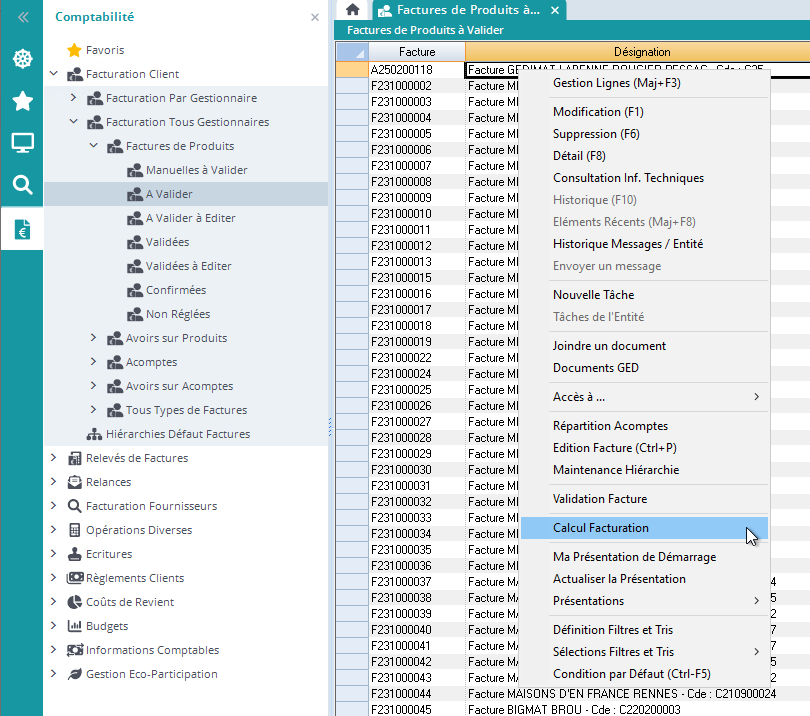Open Validées à Editer tree item

188,266
